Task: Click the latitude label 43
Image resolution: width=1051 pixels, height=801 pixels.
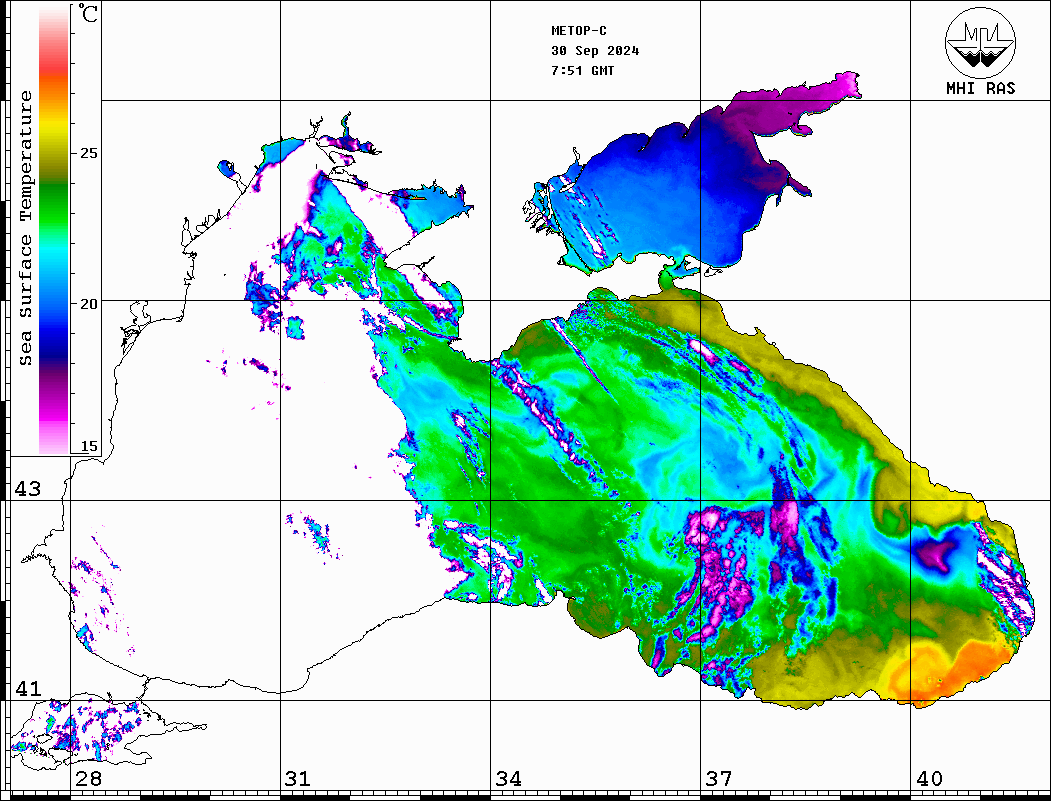Action: coord(28,489)
